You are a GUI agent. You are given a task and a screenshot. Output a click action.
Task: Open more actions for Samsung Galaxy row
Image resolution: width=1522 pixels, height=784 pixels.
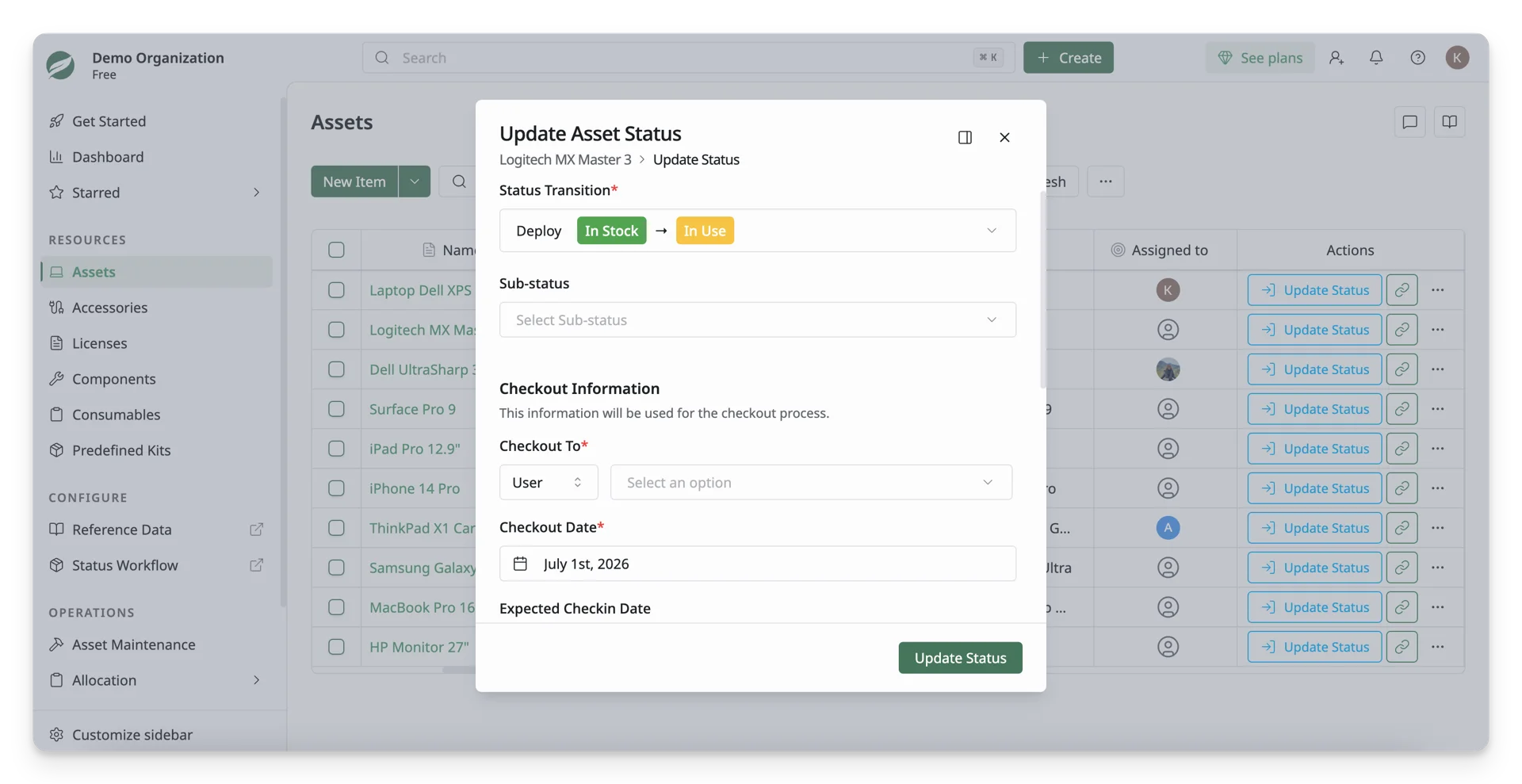[x=1437, y=568]
